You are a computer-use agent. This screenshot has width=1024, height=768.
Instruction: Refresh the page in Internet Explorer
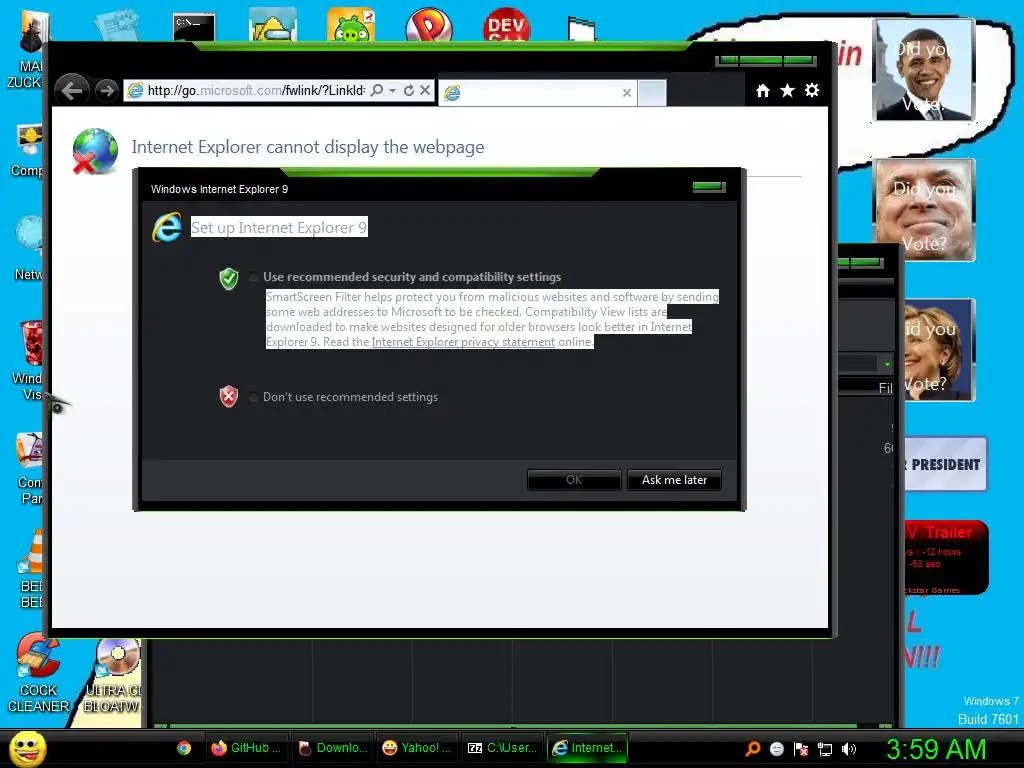(409, 90)
